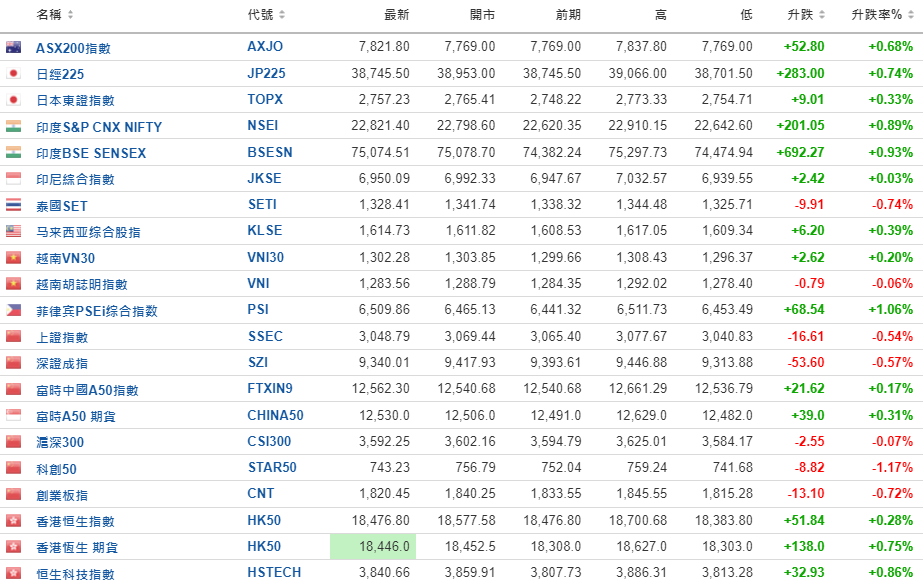Click the India flag beside 印度BSE SENSEX

[x=14, y=152]
